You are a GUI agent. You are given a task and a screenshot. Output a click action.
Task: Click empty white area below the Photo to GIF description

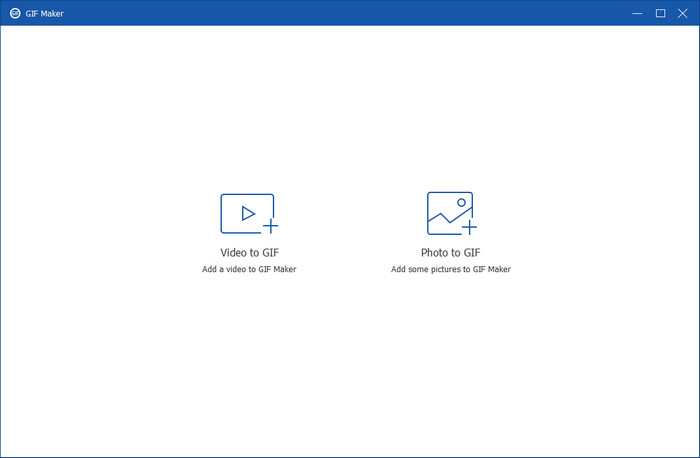tap(451, 350)
